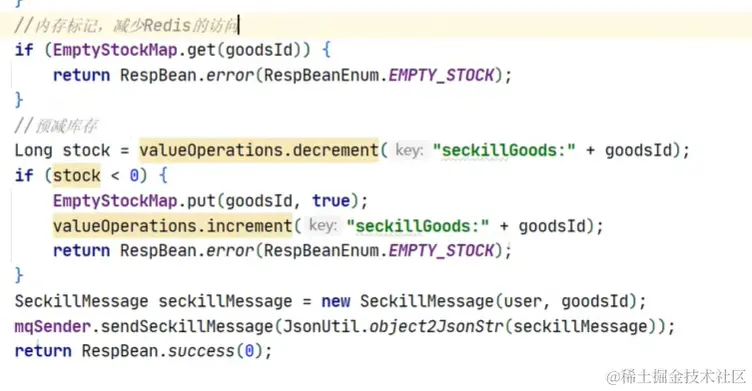Image resolution: width=752 pixels, height=391 pixels.
Task: Click highlighted valueOperations.increment call
Action: point(172,226)
